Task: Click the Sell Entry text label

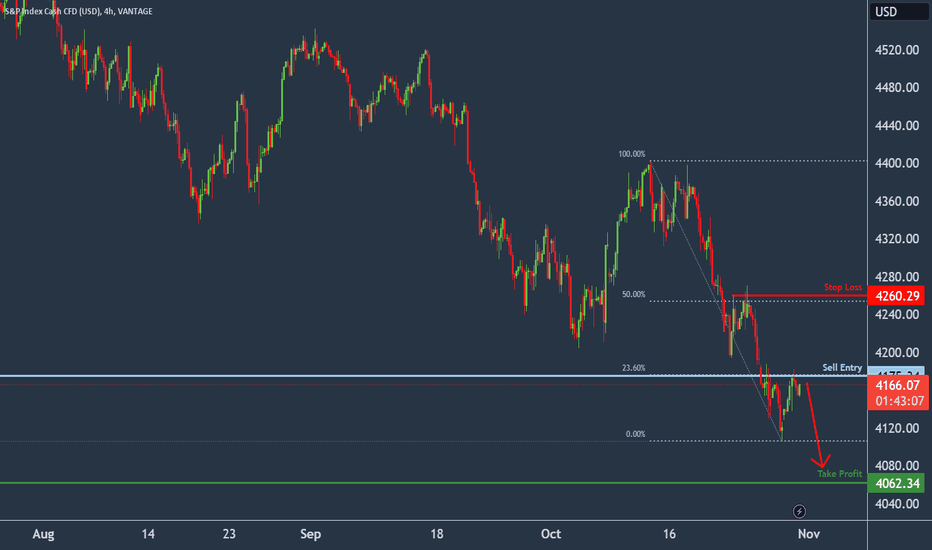Action: coord(842,367)
